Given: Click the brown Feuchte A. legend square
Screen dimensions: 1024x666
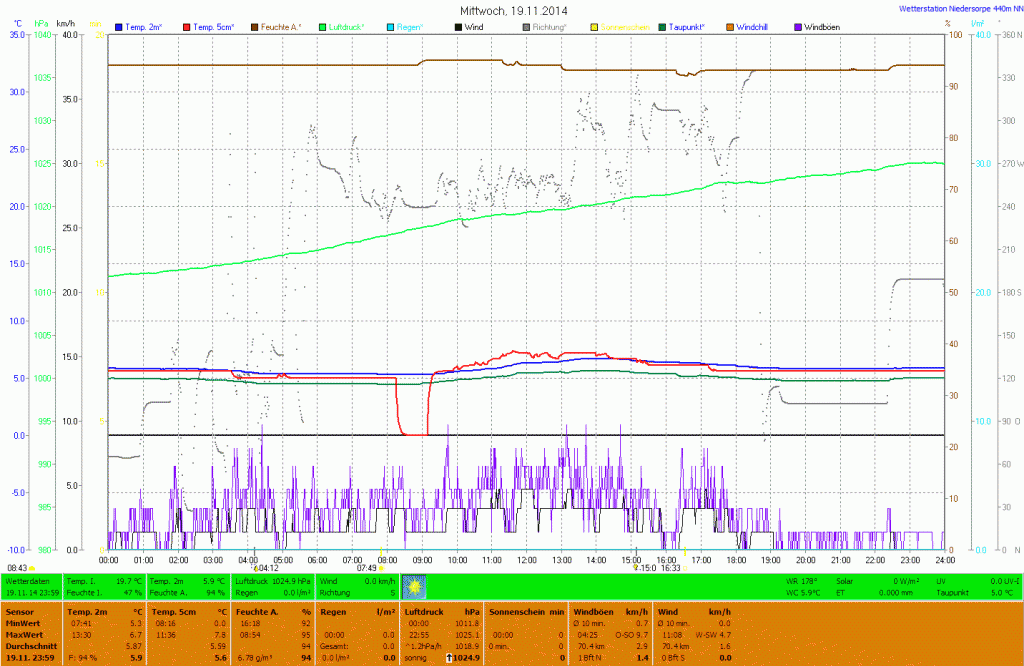Looking at the screenshot, I should [x=254, y=26].
